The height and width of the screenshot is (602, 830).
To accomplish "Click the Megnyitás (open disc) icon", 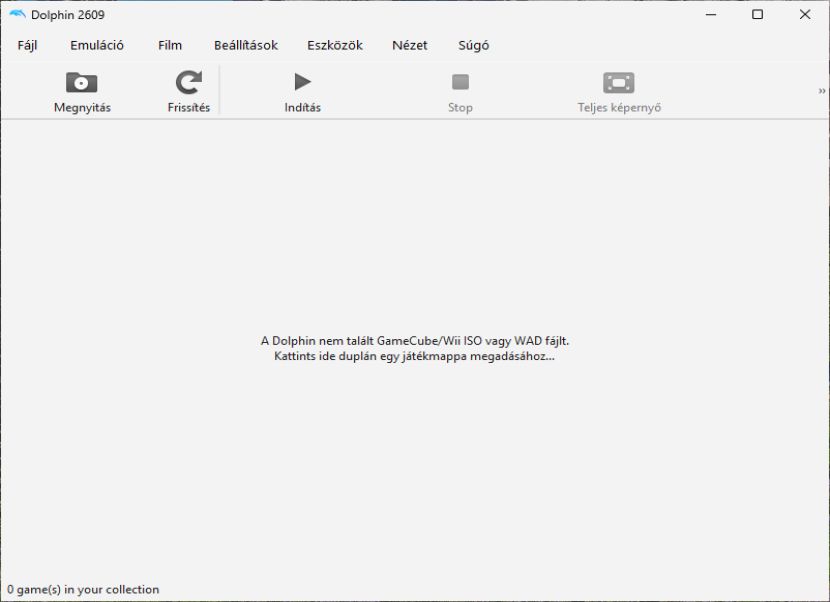I will click(x=82, y=83).
